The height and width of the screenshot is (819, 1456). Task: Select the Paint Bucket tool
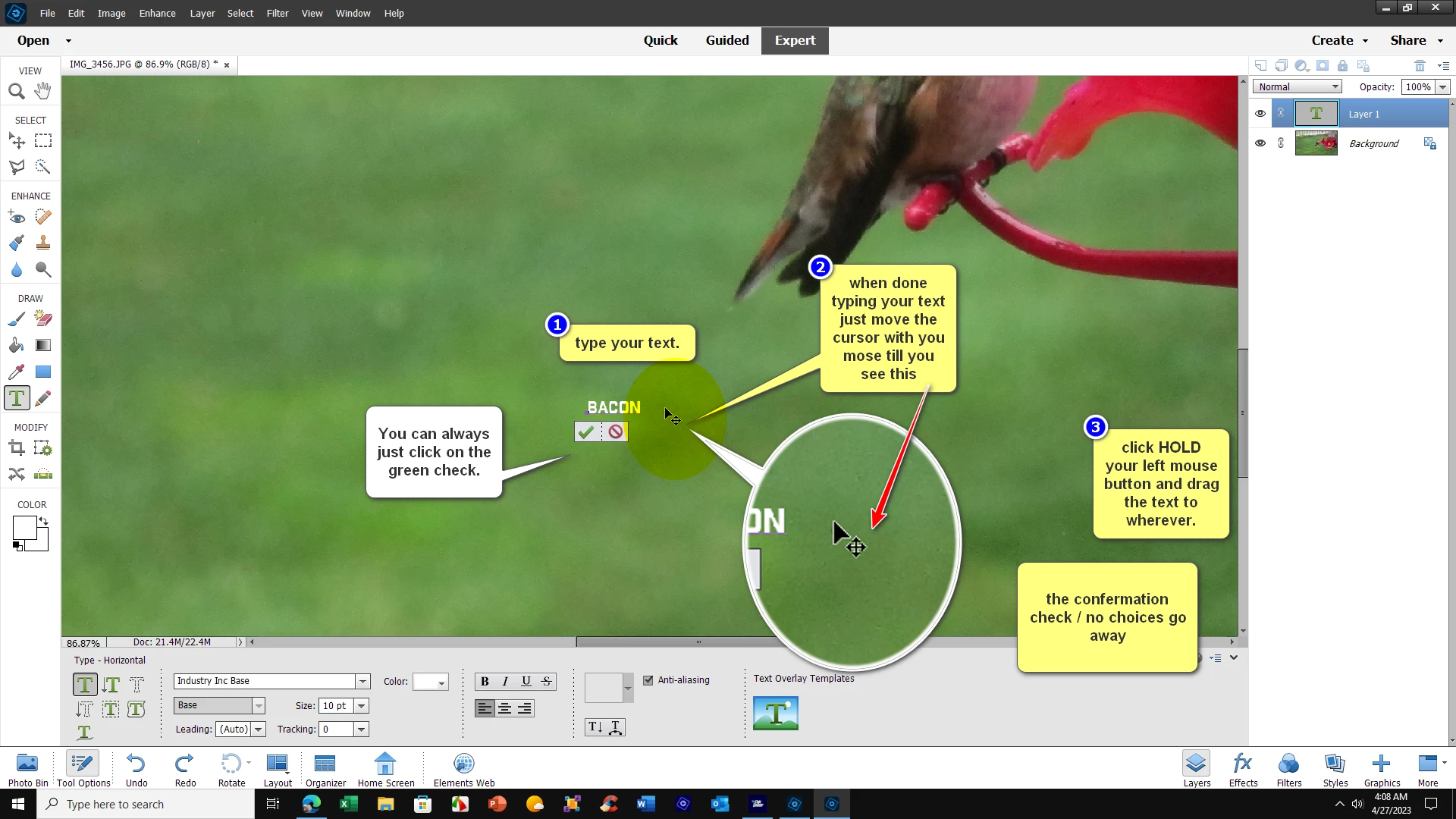click(16, 346)
